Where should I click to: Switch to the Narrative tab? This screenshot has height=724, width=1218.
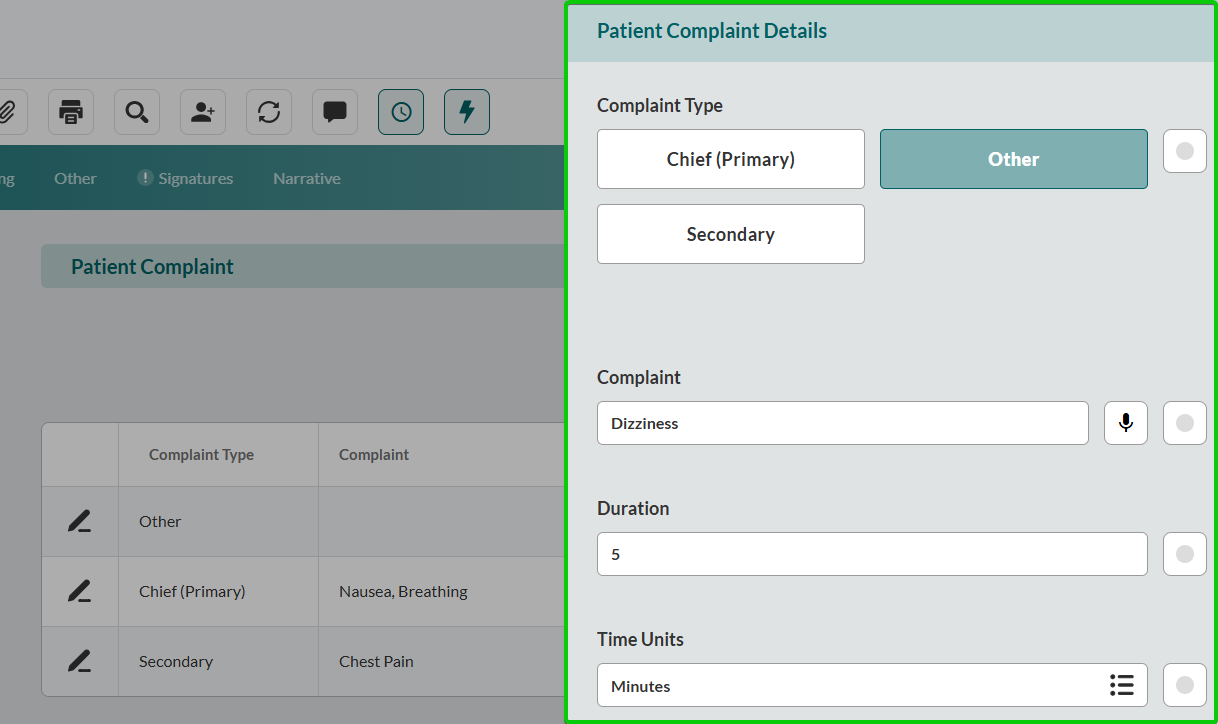[307, 179]
